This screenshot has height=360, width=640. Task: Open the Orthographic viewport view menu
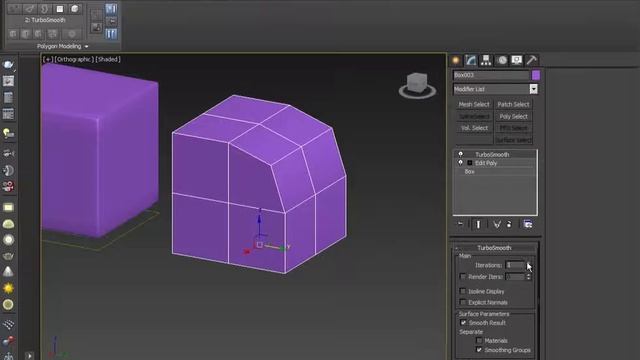point(74,59)
